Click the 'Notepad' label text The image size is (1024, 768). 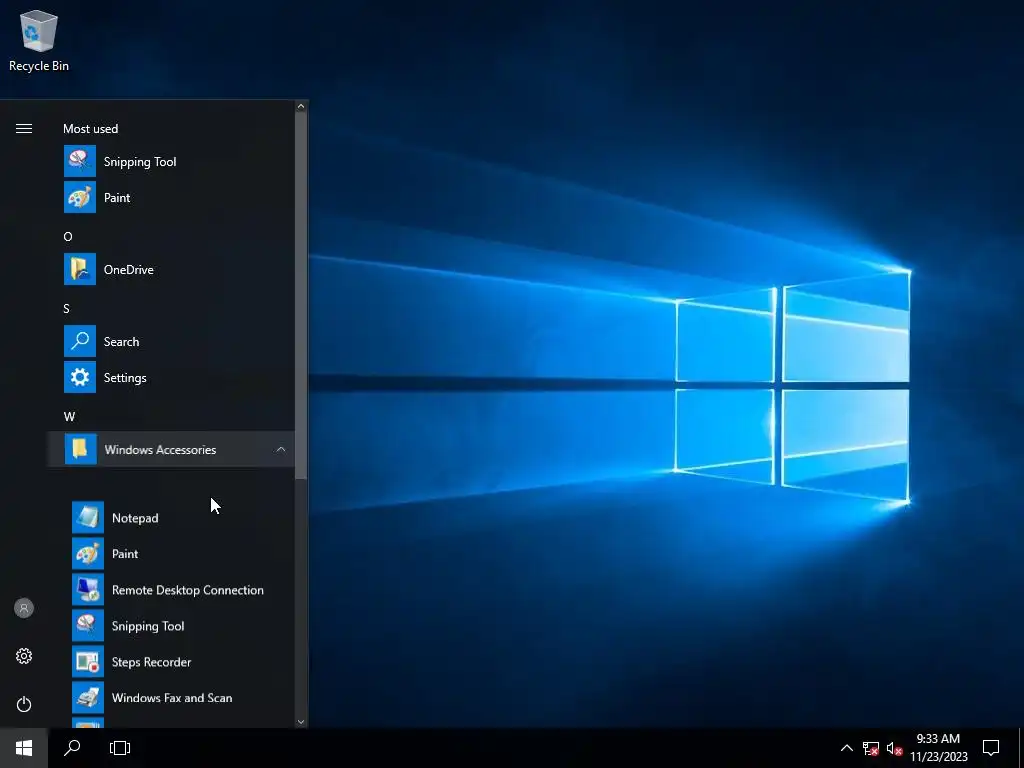click(135, 518)
